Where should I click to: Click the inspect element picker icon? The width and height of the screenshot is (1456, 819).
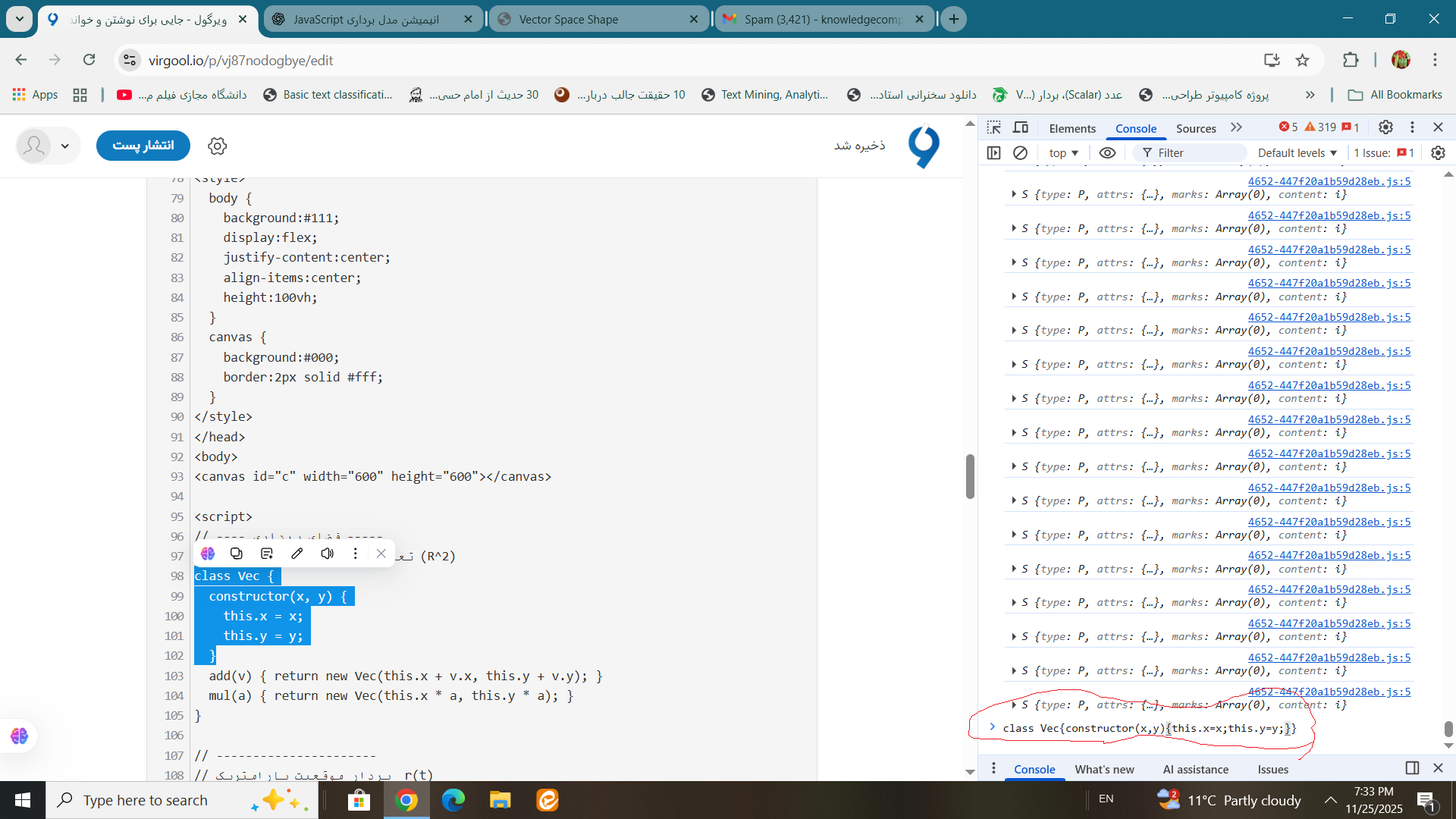pos(994,127)
